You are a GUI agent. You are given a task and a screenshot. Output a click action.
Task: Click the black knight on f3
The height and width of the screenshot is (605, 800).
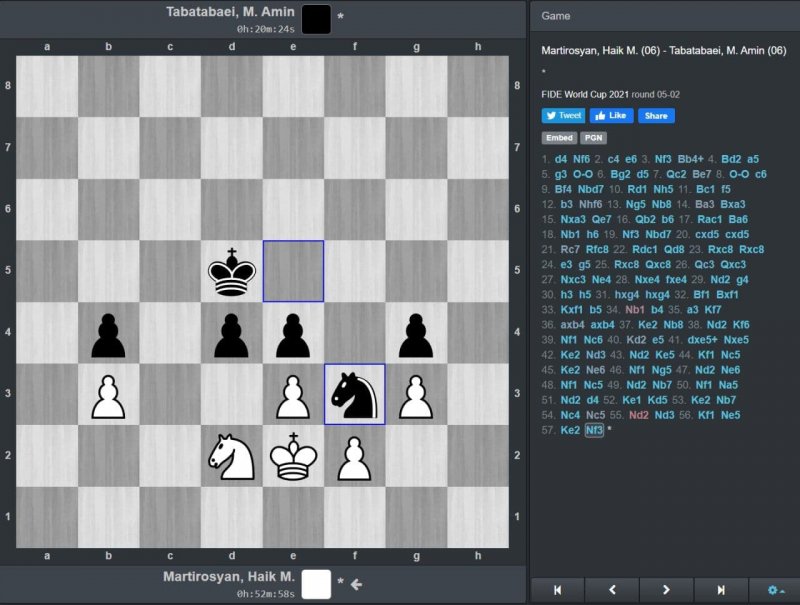(355, 394)
